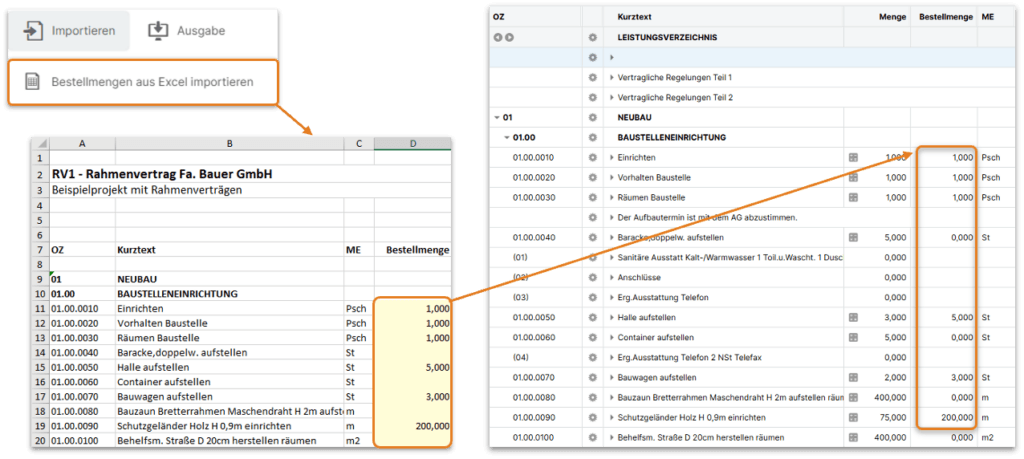The width and height of the screenshot is (1024, 459).
Task: Collapse the 01.00 group node
Action: pos(506,137)
